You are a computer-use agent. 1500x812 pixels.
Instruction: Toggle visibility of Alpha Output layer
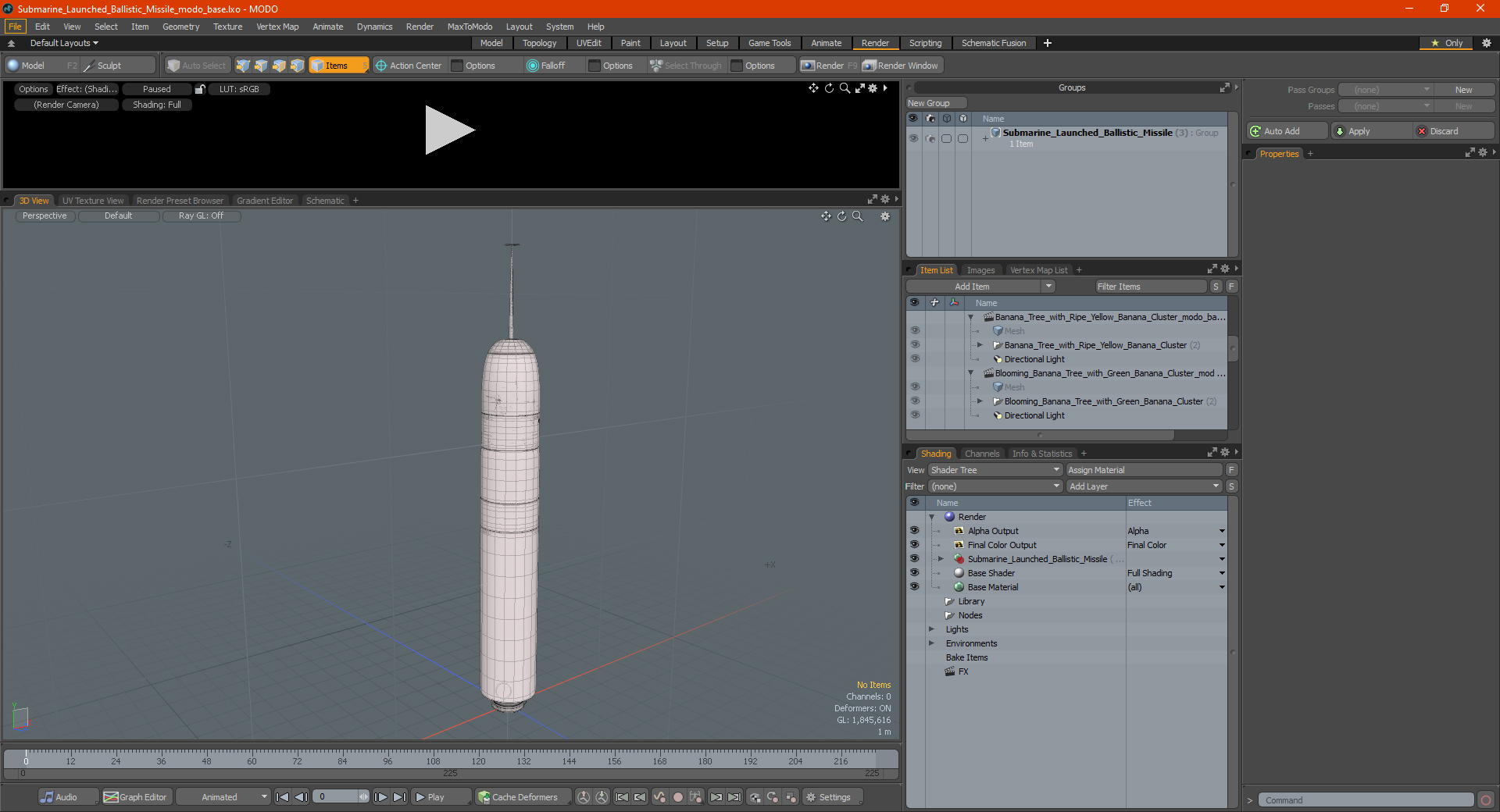point(914,531)
